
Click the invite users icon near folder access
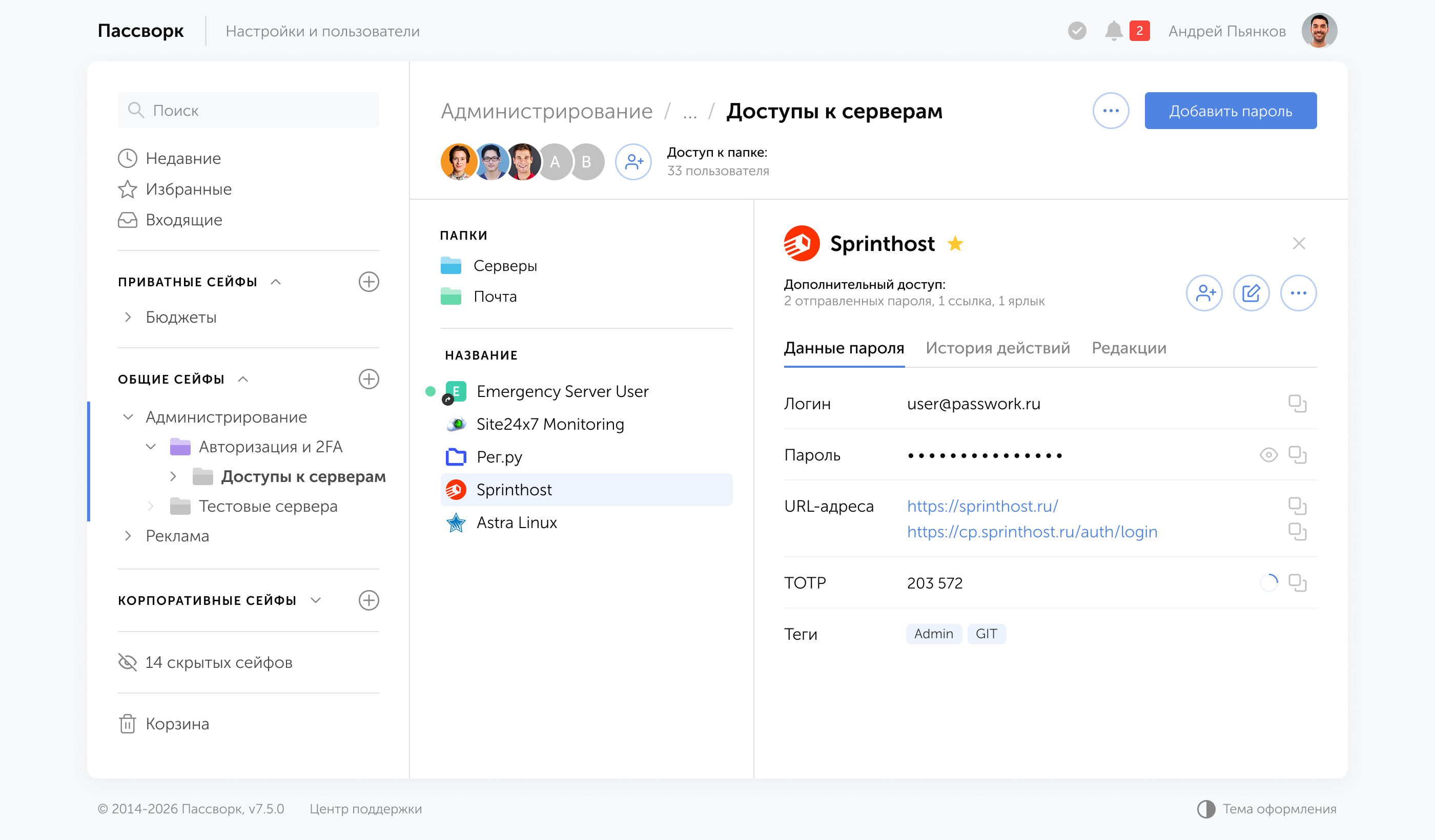(x=633, y=162)
